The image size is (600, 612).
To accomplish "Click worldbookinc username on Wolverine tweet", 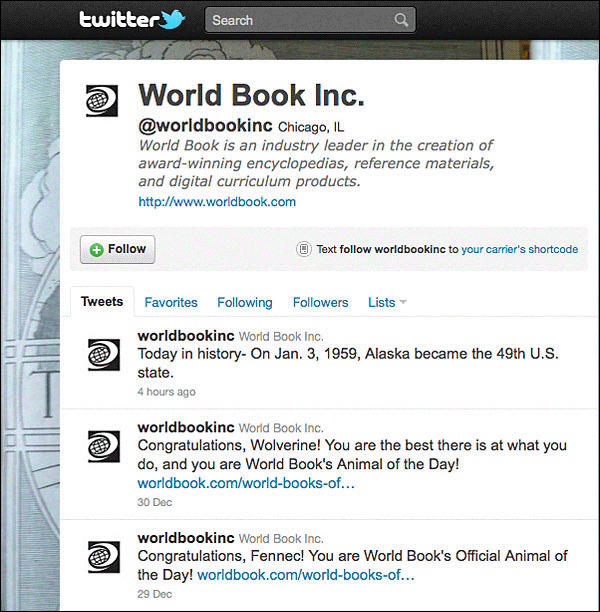I will (x=186, y=427).
